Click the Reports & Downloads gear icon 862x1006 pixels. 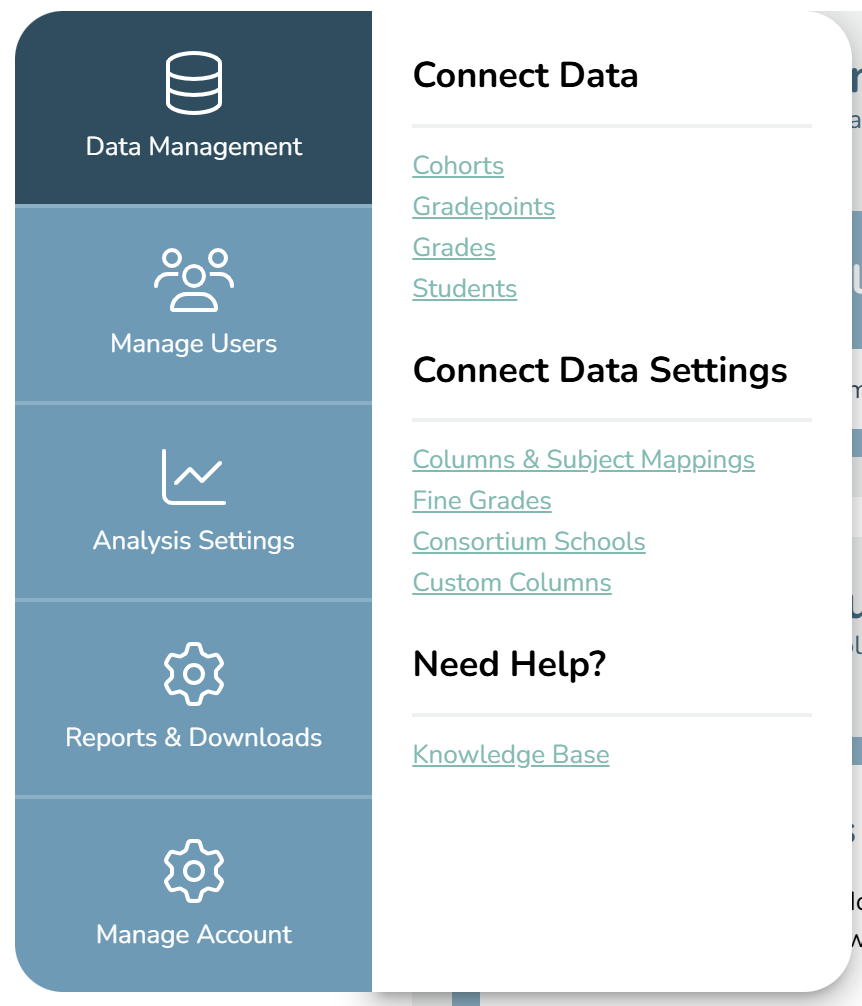pos(194,674)
